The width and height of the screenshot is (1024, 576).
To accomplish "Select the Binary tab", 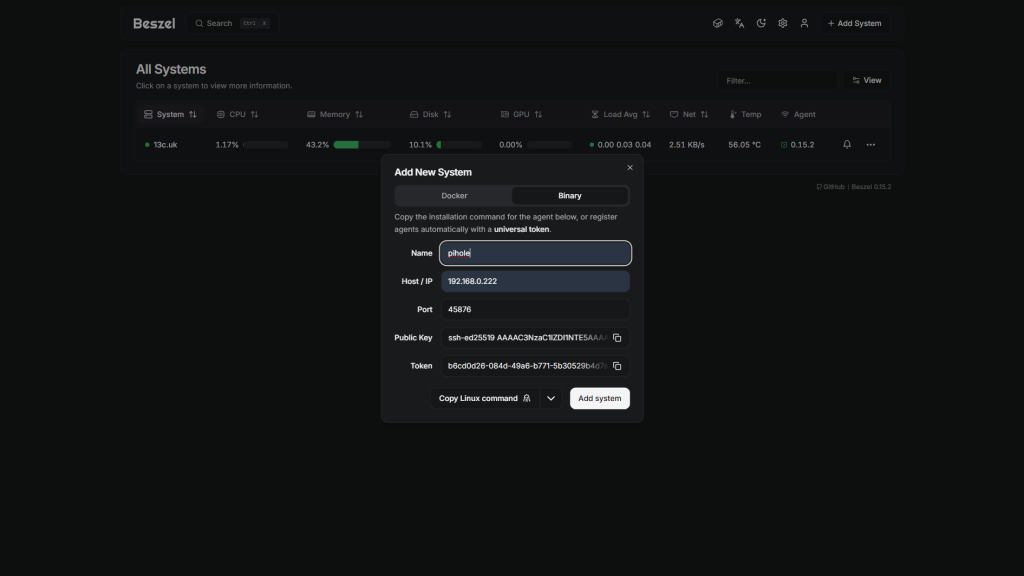I will [569, 196].
